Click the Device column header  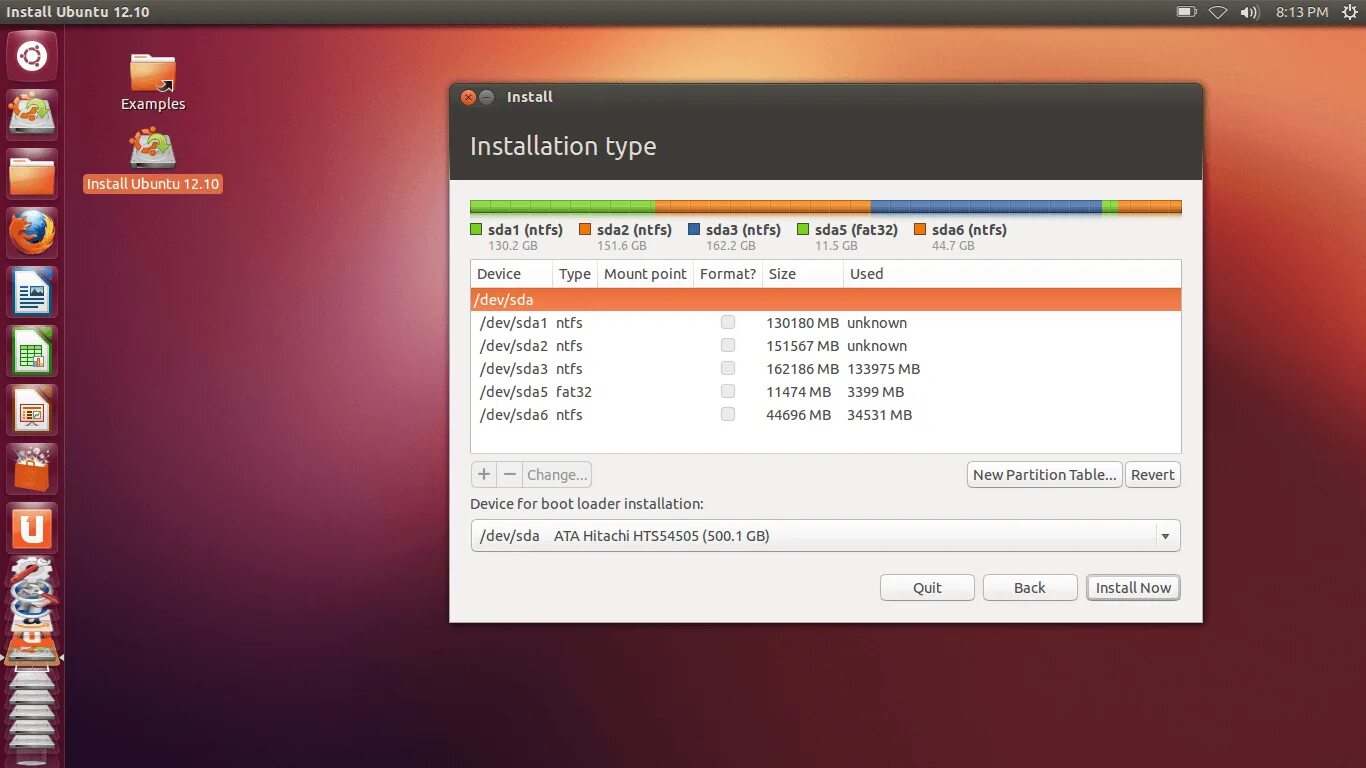click(512, 274)
